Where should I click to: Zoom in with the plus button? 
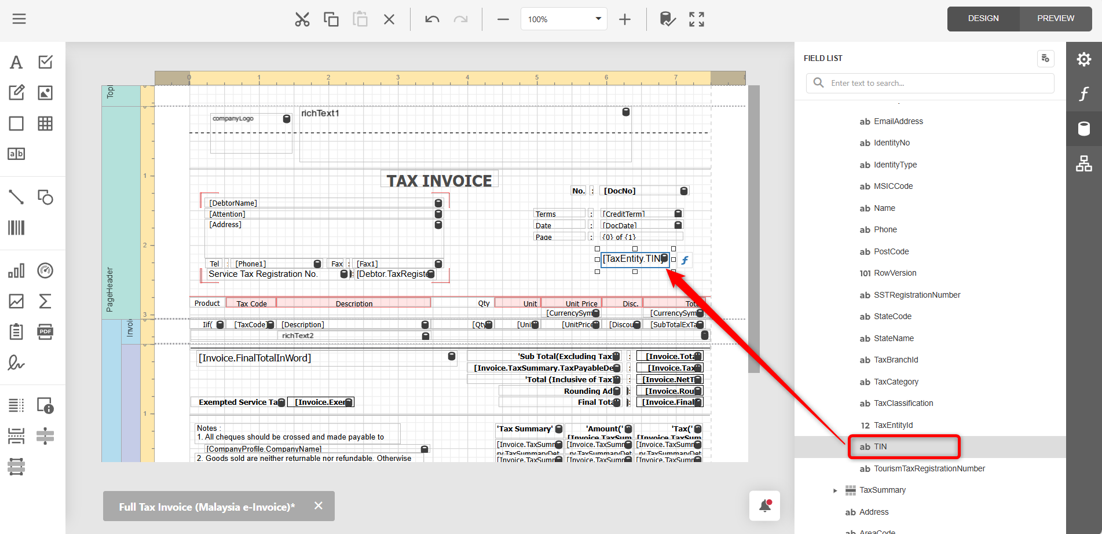(625, 19)
